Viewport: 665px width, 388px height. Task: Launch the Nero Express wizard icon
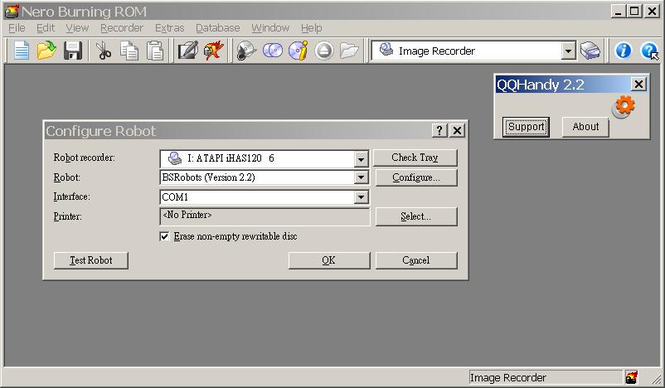point(213,51)
